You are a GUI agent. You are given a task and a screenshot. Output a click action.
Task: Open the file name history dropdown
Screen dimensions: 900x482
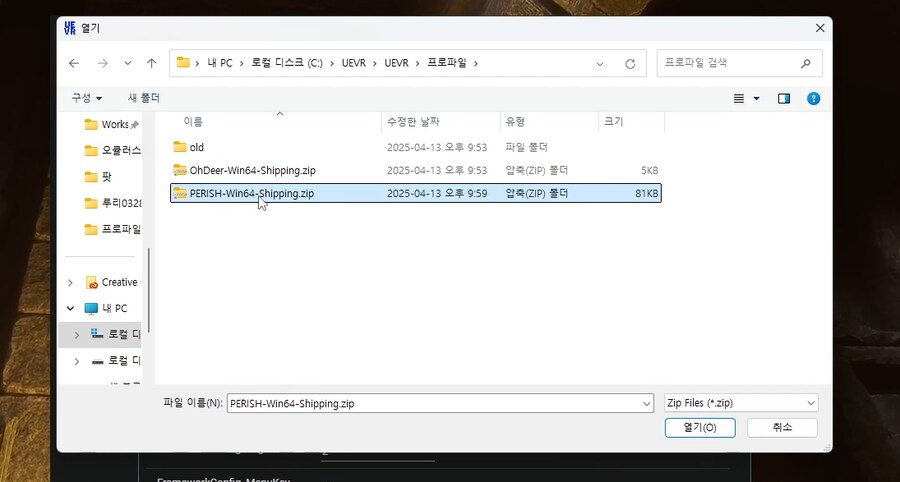pos(647,403)
